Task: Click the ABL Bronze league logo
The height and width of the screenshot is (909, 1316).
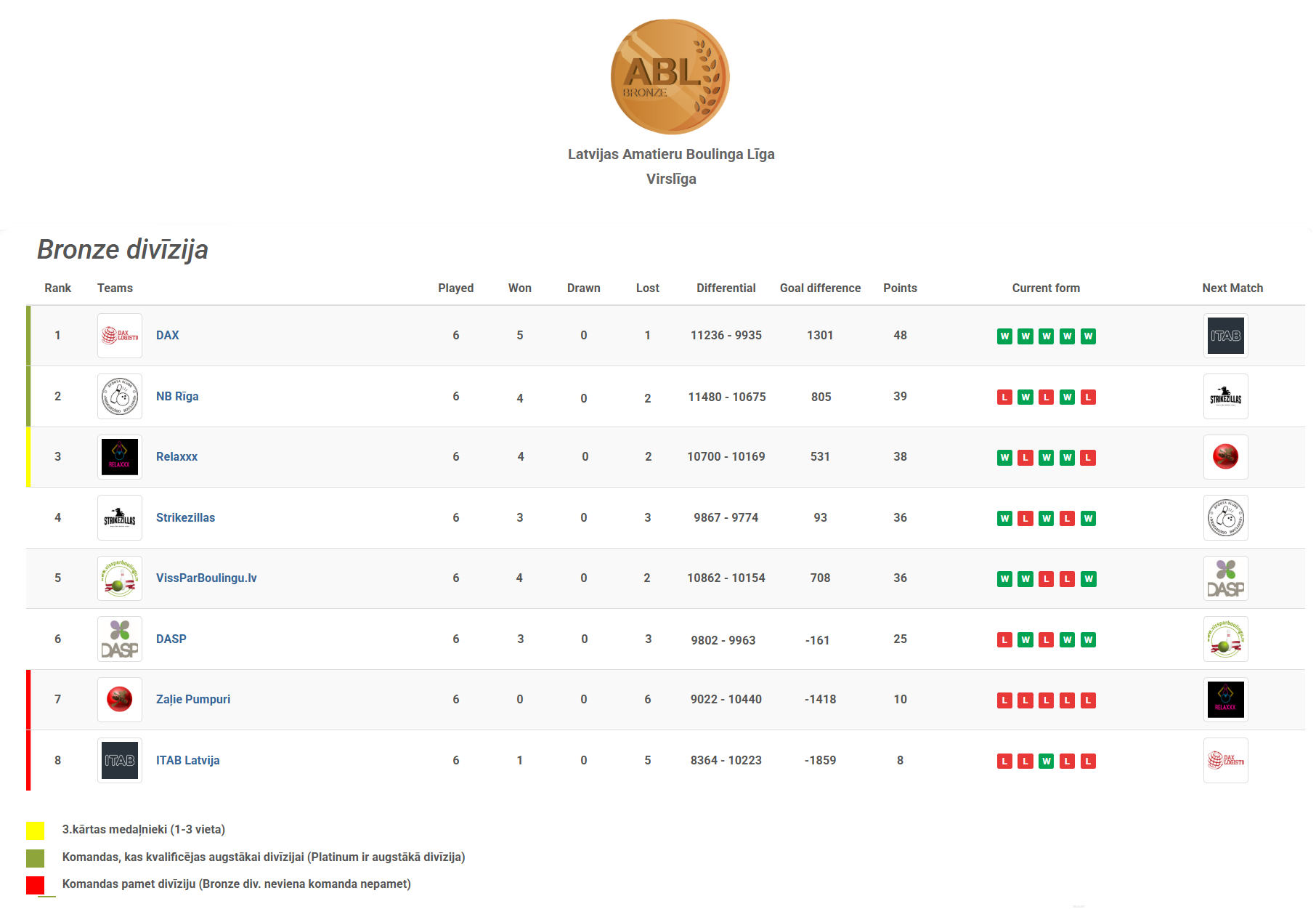Action: (670, 76)
